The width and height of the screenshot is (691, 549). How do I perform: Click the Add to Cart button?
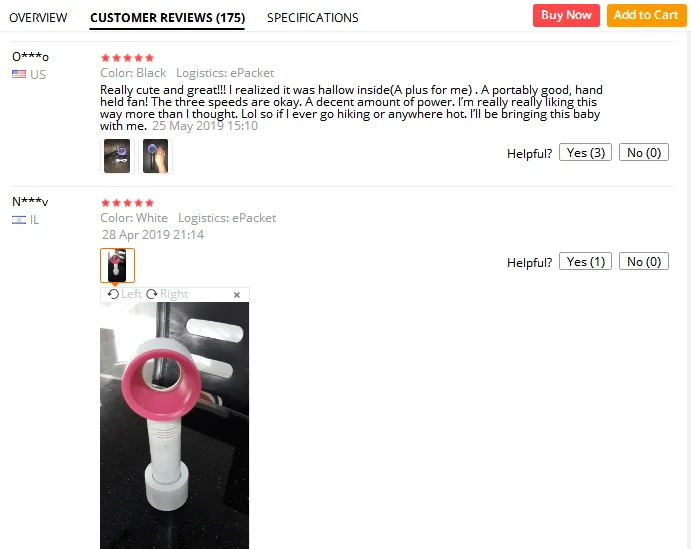click(646, 15)
